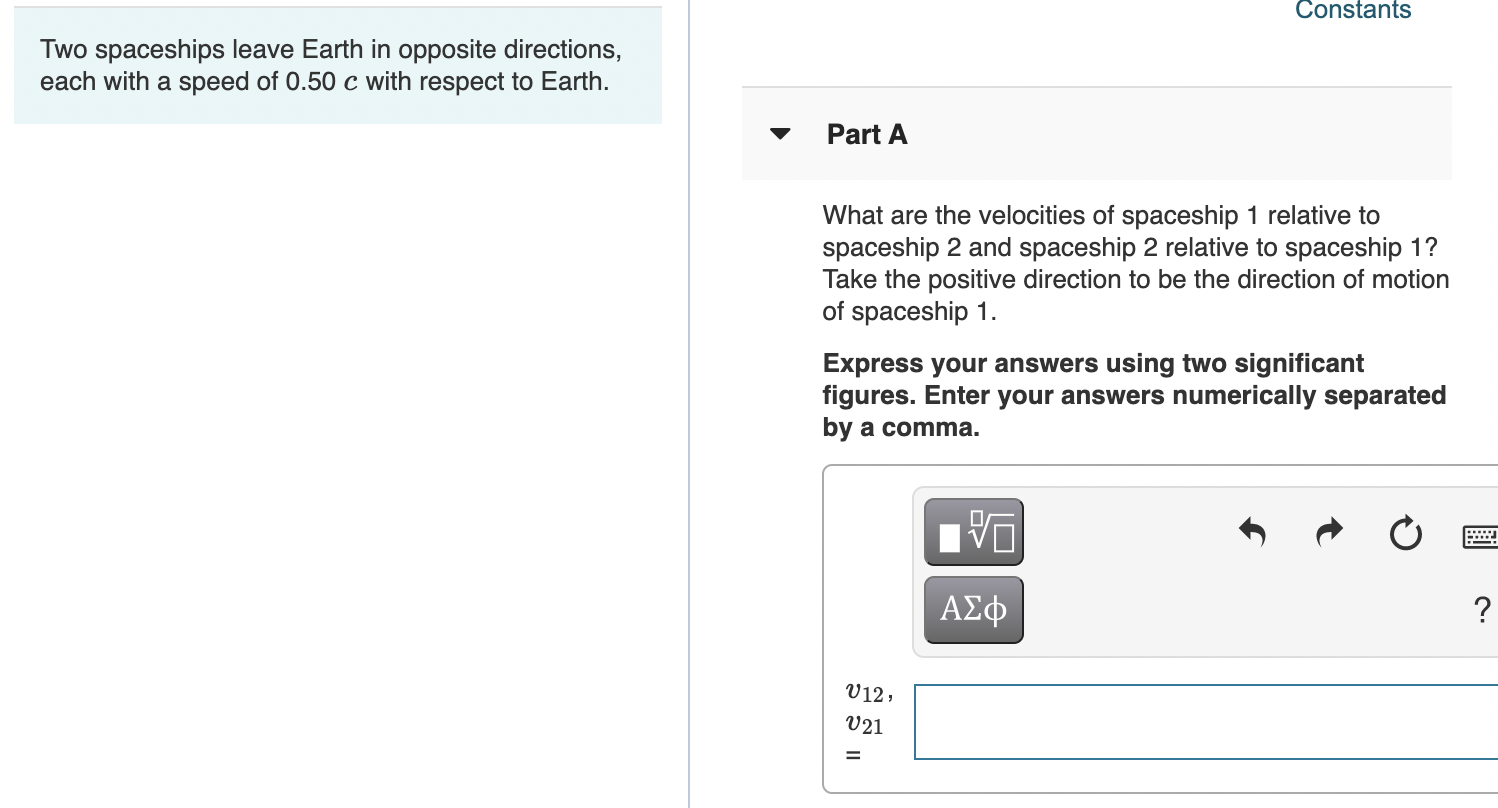Click the Part A header label
Image resolution: width=1498 pixels, height=808 pixels.
coord(867,134)
